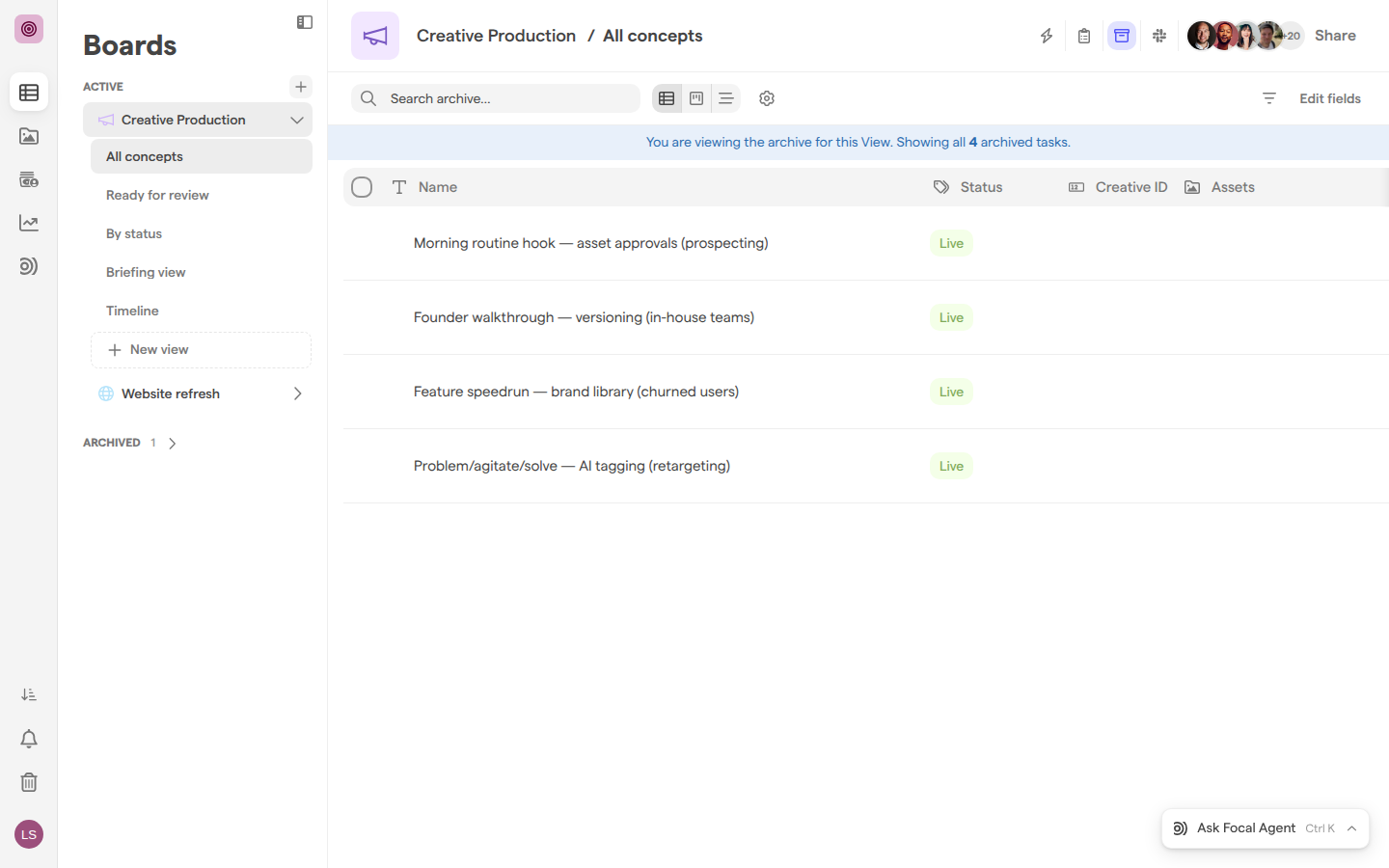Click the Share button

(1335, 36)
